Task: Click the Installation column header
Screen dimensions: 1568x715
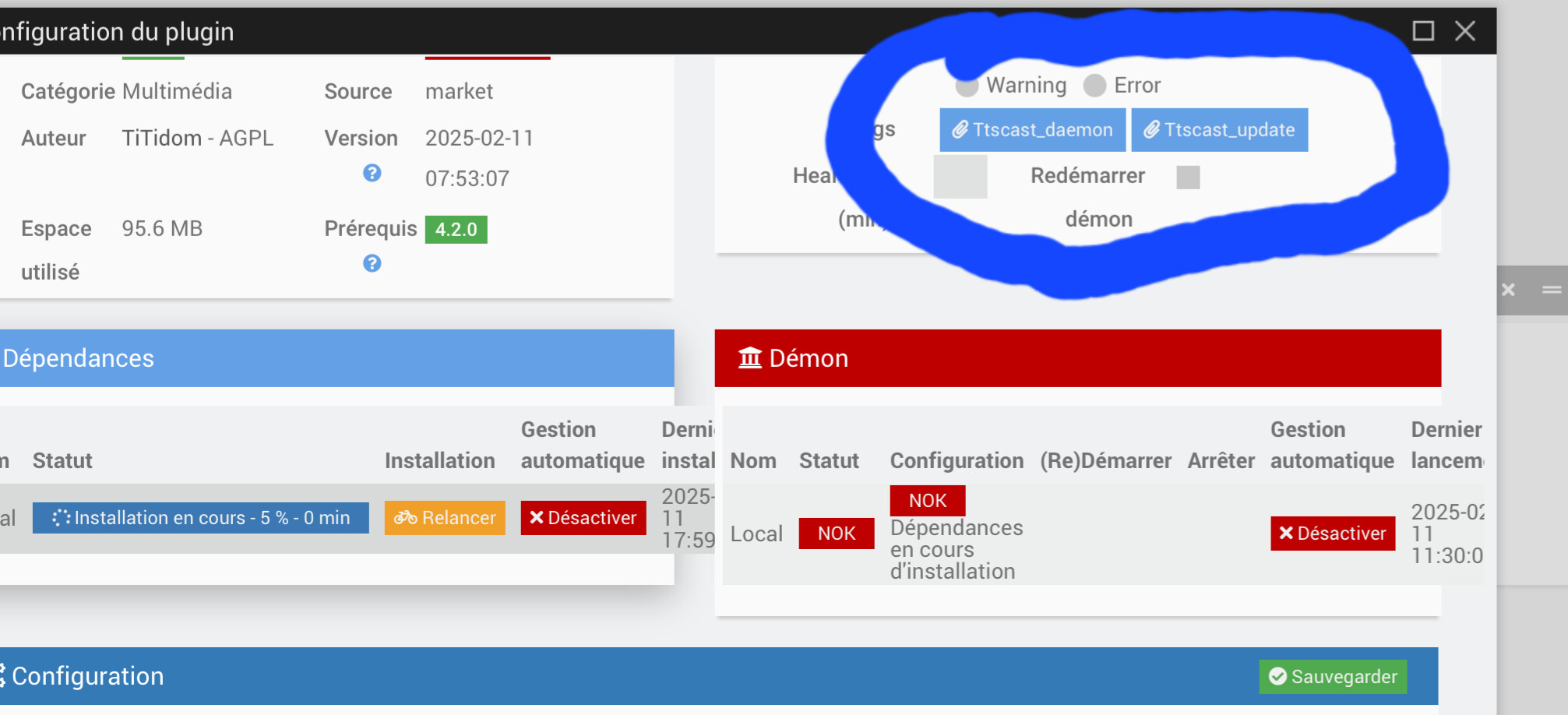Action: click(x=440, y=461)
